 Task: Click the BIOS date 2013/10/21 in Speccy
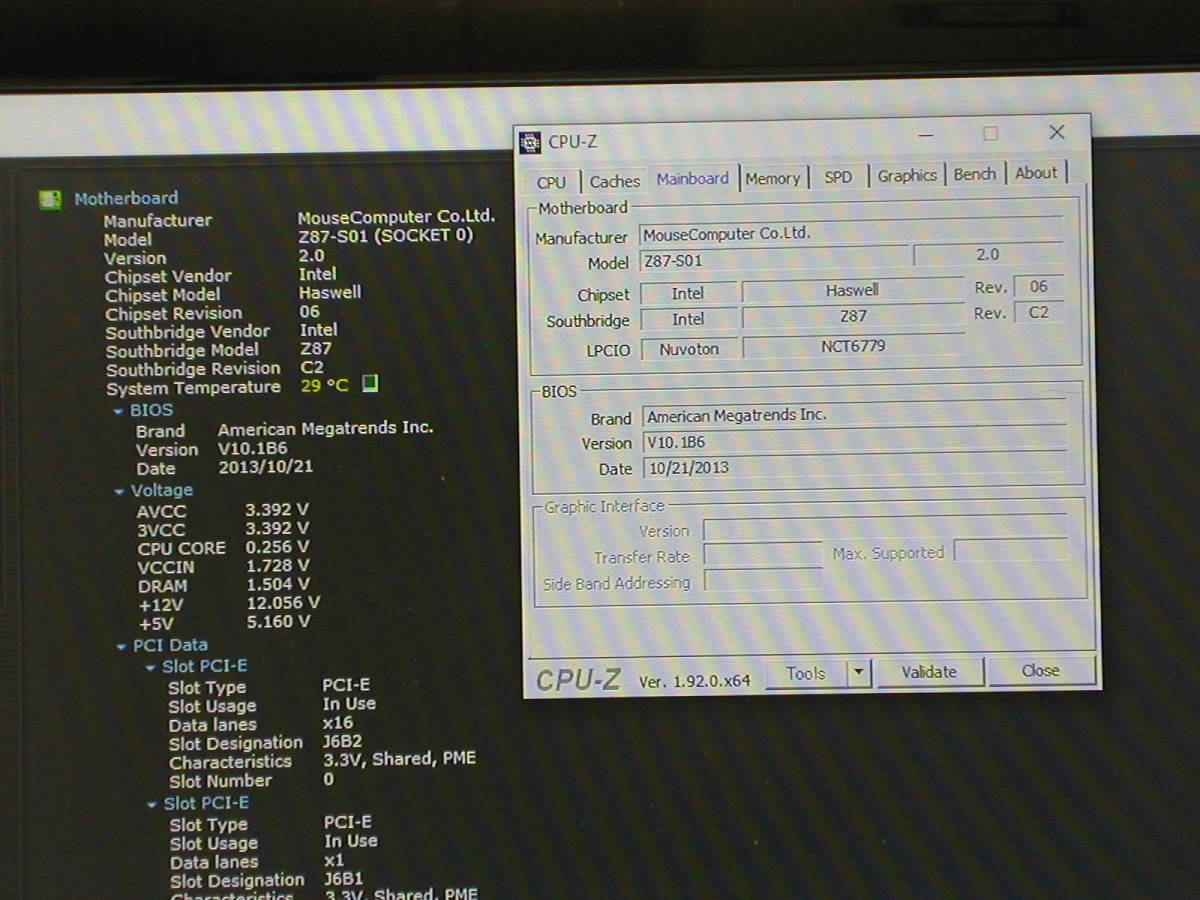pyautogui.click(x=265, y=467)
